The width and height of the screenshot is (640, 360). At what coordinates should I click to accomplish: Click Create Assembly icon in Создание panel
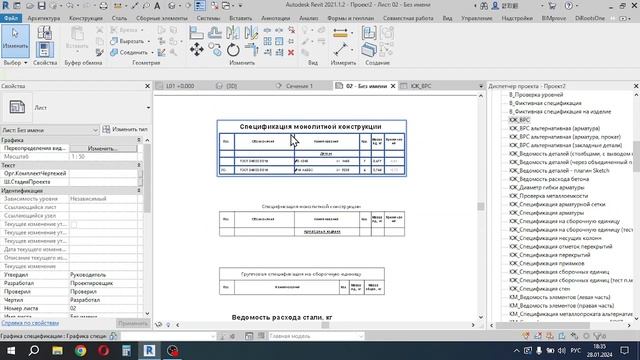coord(369,32)
